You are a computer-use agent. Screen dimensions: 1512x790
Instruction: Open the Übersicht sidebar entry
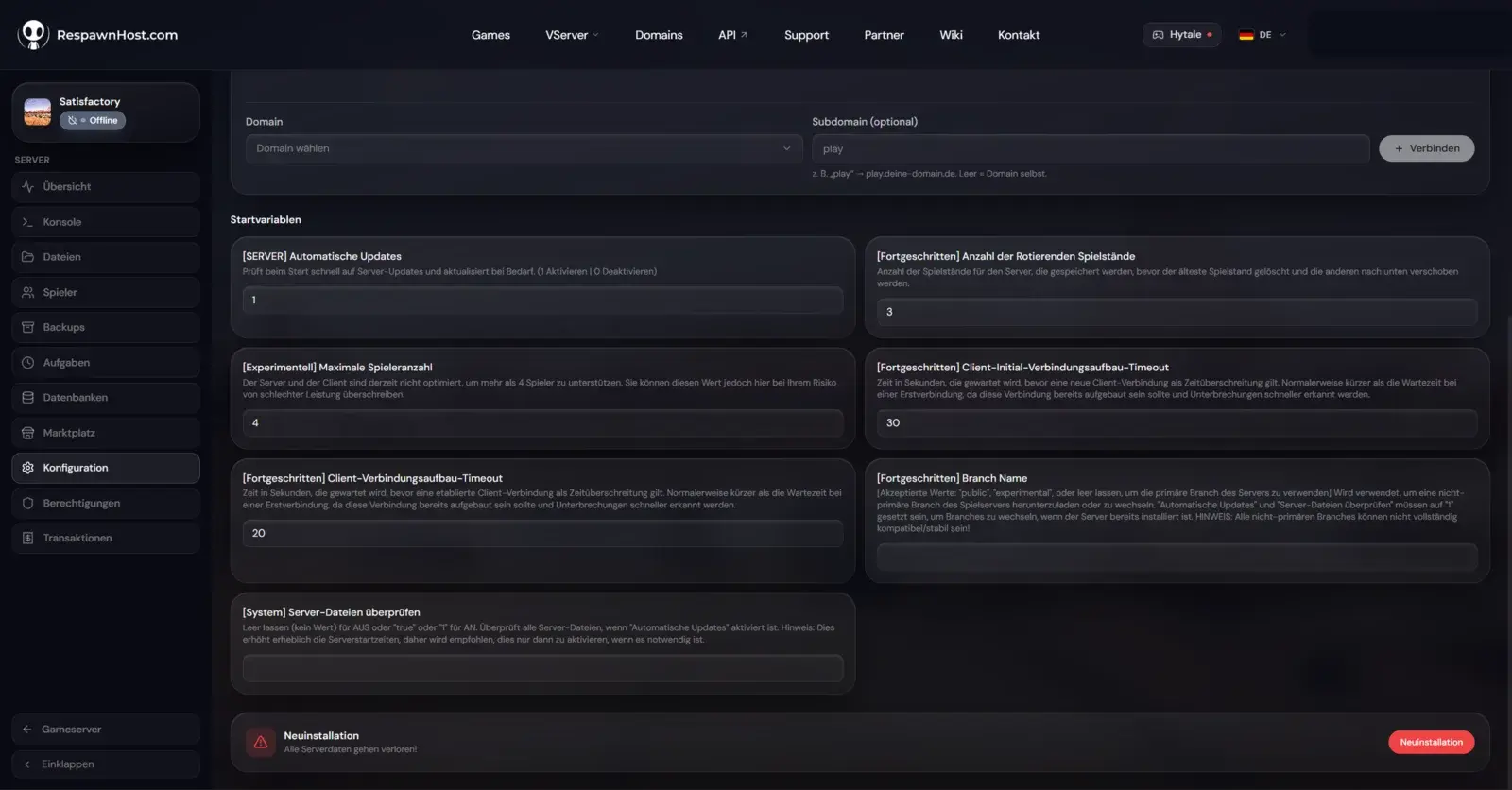coord(106,187)
